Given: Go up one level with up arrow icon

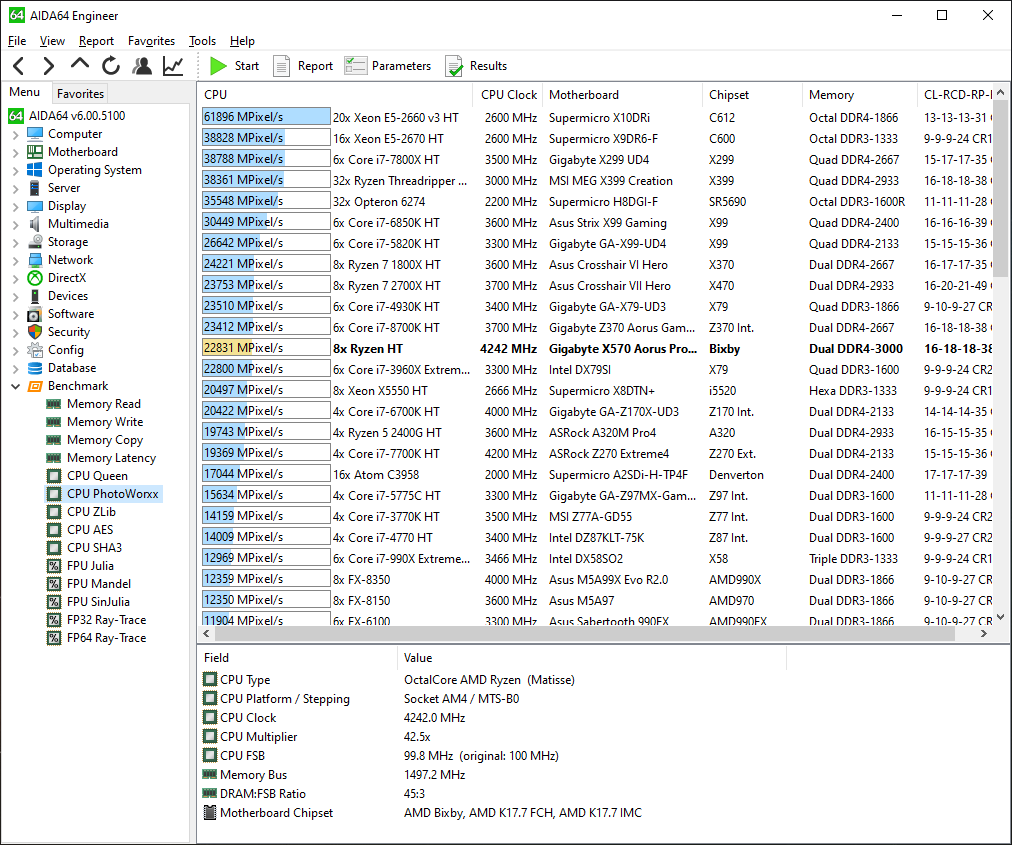Looking at the screenshot, I should click(79, 65).
